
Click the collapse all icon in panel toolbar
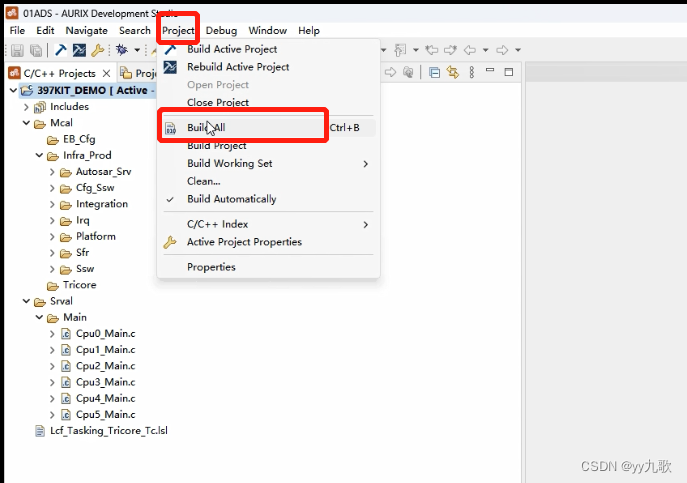tap(435, 72)
